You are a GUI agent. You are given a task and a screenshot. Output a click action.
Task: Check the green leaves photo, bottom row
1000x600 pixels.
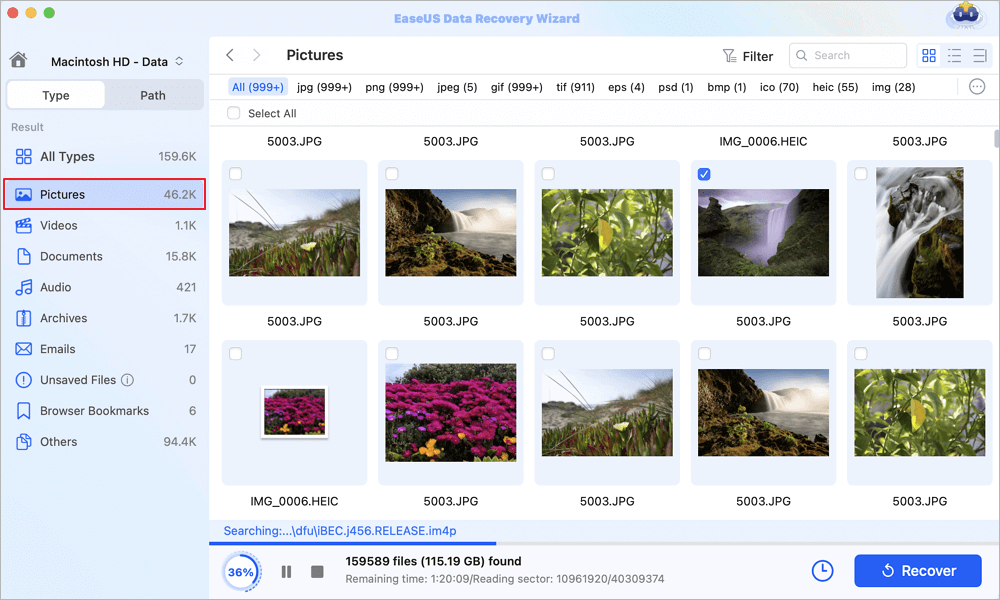click(x=860, y=353)
